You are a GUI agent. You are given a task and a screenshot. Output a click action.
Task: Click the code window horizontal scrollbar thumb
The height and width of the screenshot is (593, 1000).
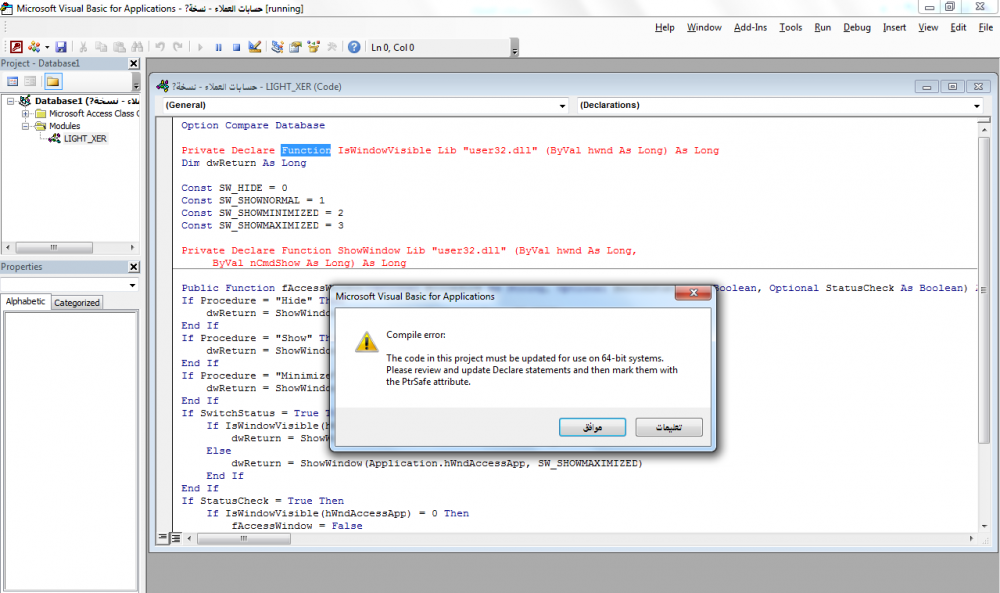click(244, 539)
